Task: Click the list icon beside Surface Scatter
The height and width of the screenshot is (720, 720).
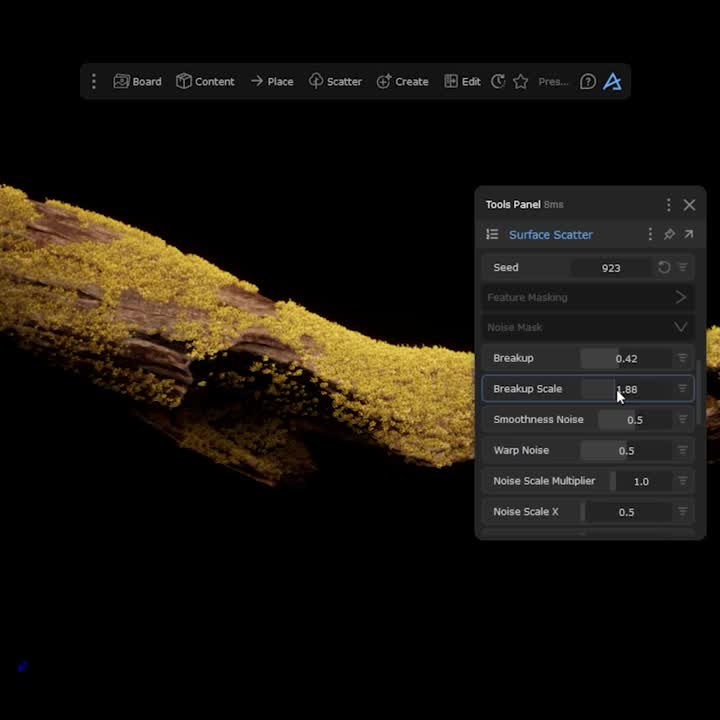Action: (x=492, y=235)
